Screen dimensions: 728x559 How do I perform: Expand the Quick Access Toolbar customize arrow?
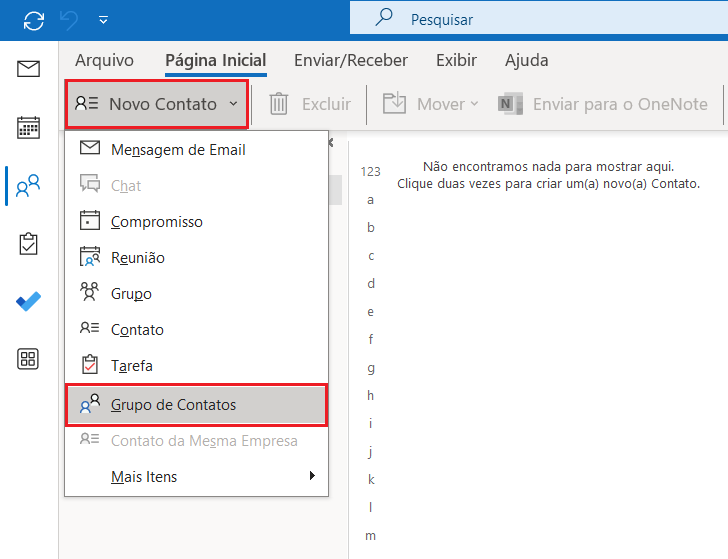pyautogui.click(x=104, y=20)
